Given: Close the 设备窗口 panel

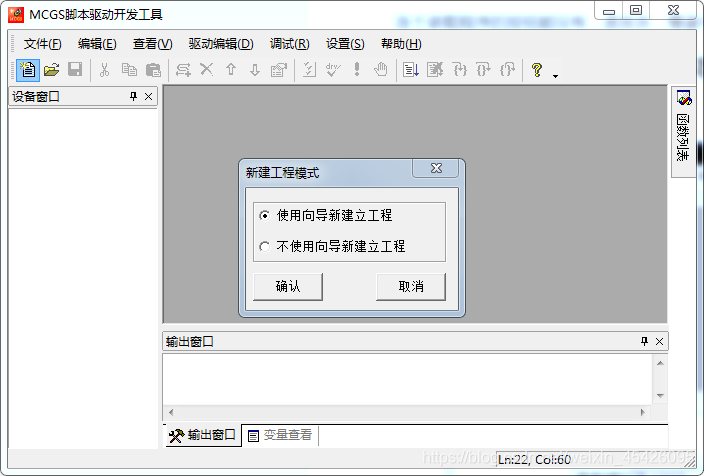Looking at the screenshot, I should coord(149,97).
